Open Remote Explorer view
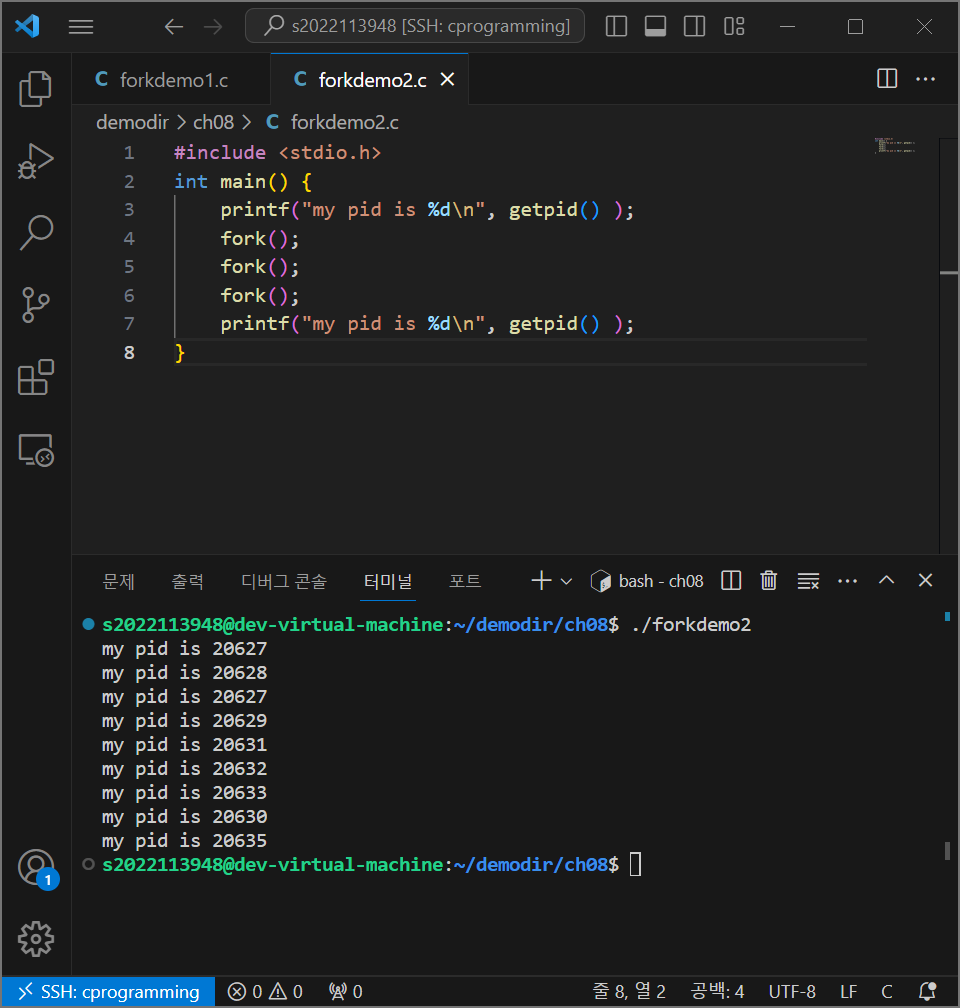 [x=35, y=450]
